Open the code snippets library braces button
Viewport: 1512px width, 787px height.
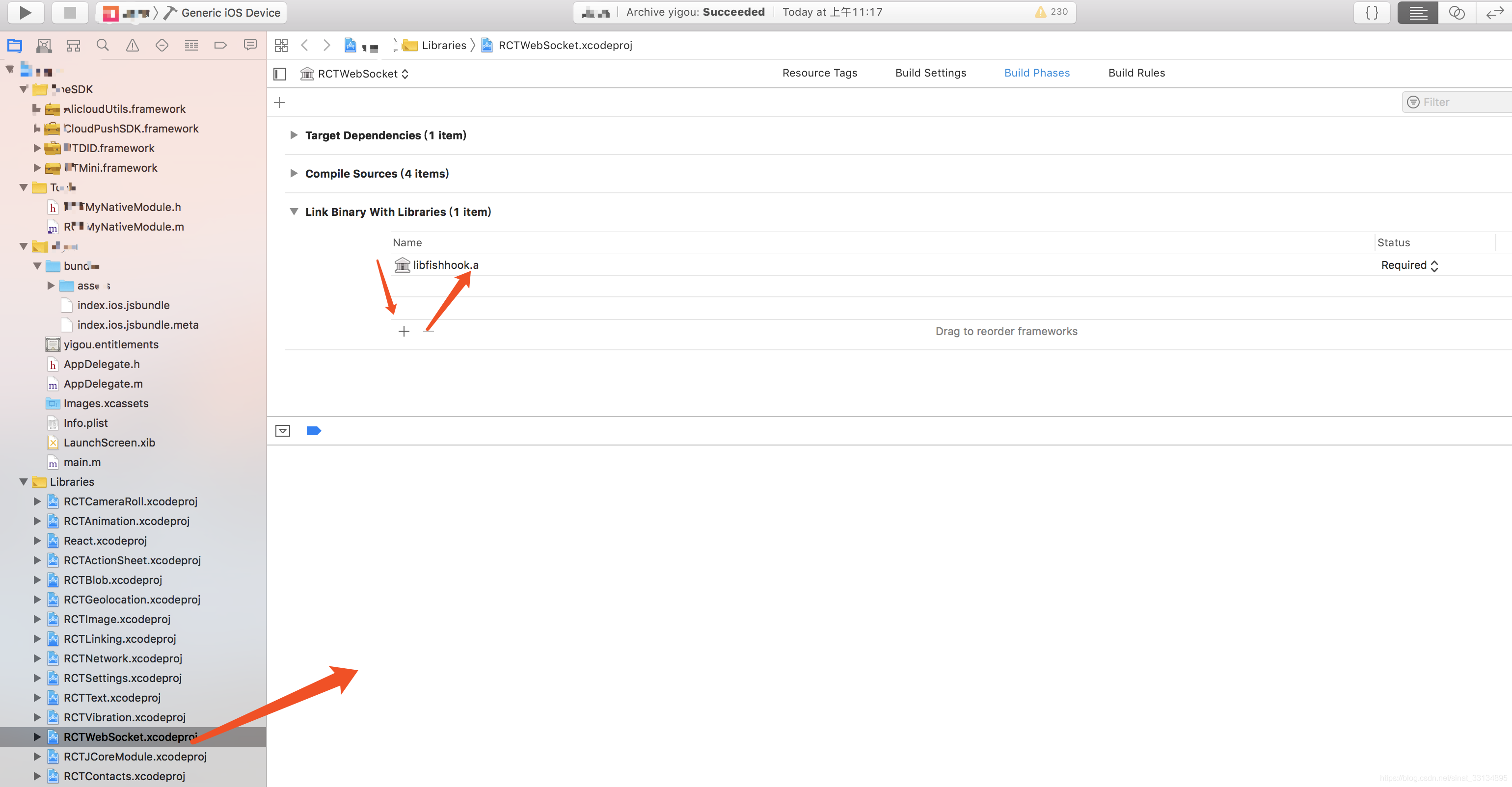point(1372,12)
